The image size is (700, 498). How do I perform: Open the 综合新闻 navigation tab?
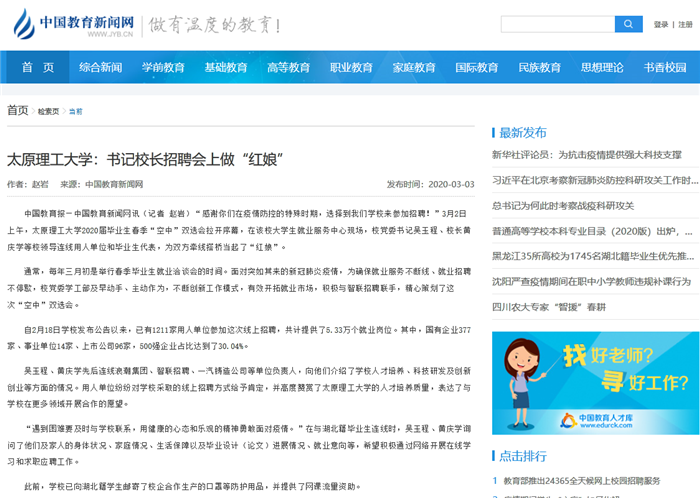pyautogui.click(x=100, y=67)
